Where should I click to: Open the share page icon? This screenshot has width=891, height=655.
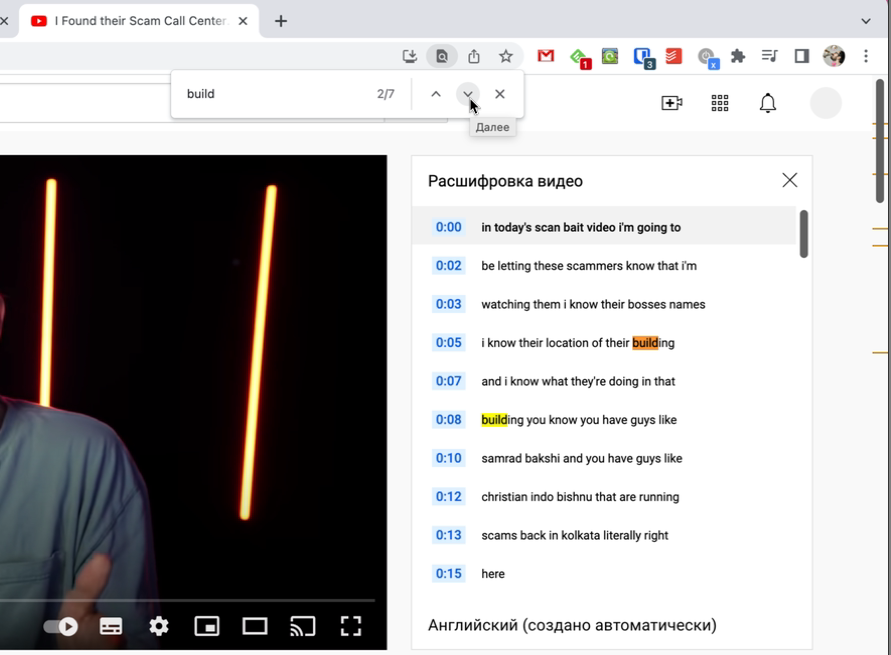tap(474, 56)
